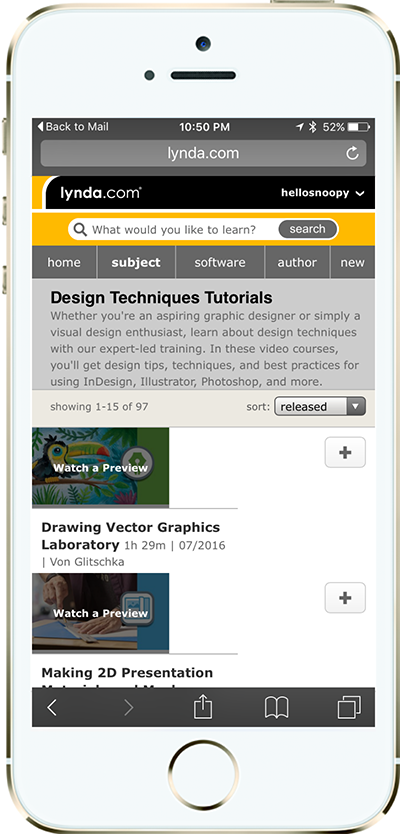The height and width of the screenshot is (834, 400).
Task: Expand the hellosnoopy account menu
Action: [322, 193]
